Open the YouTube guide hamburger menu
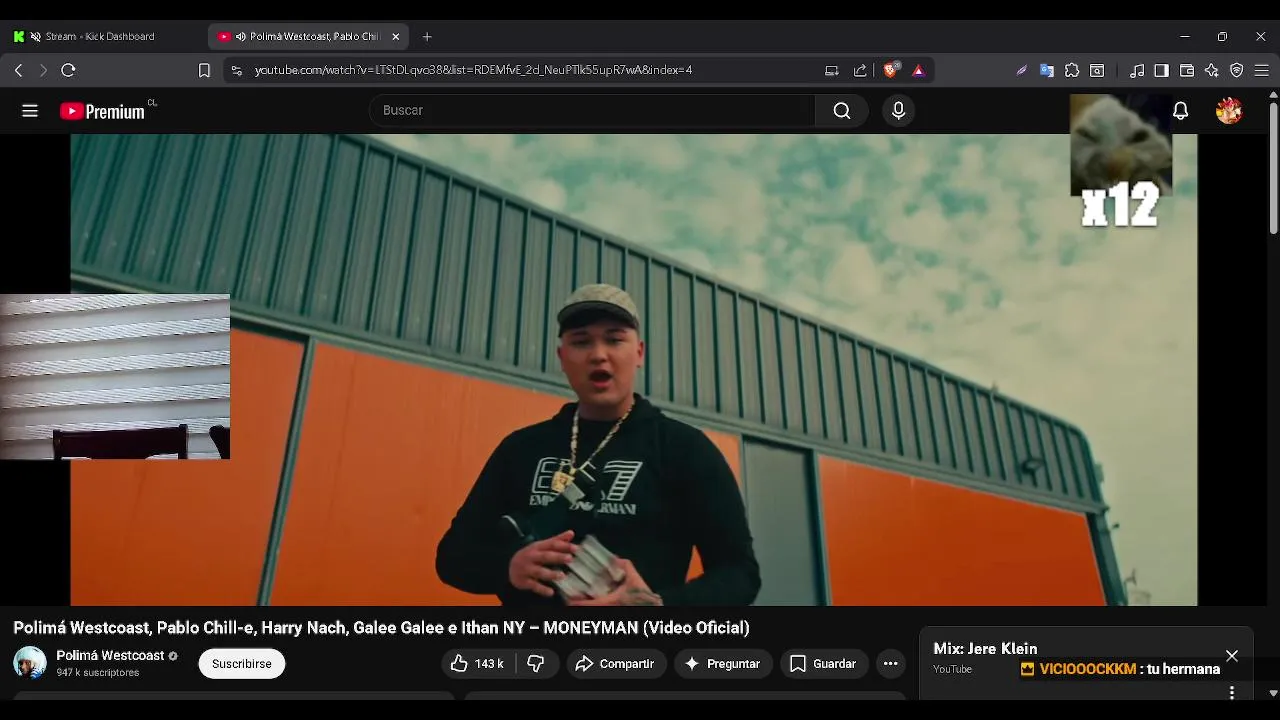The height and width of the screenshot is (720, 1280). (30, 111)
